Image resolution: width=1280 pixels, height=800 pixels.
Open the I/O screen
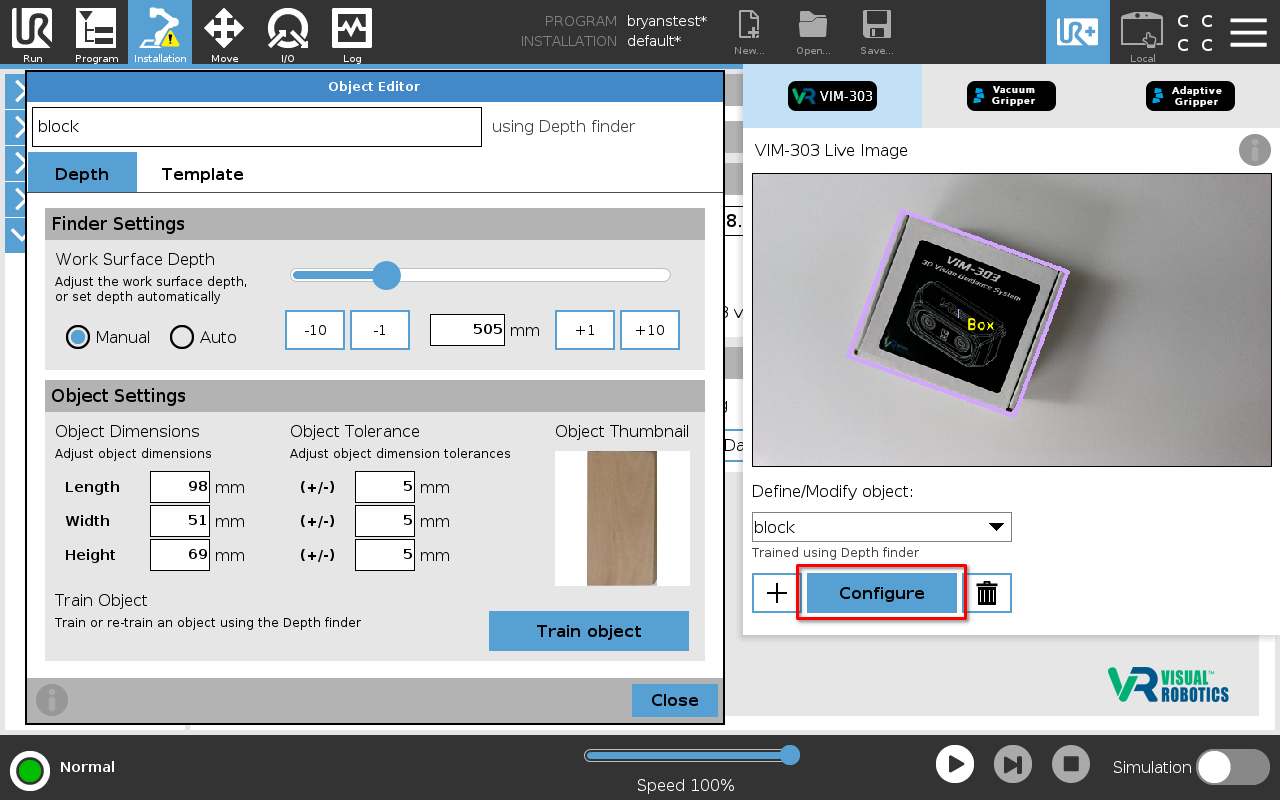(x=288, y=33)
